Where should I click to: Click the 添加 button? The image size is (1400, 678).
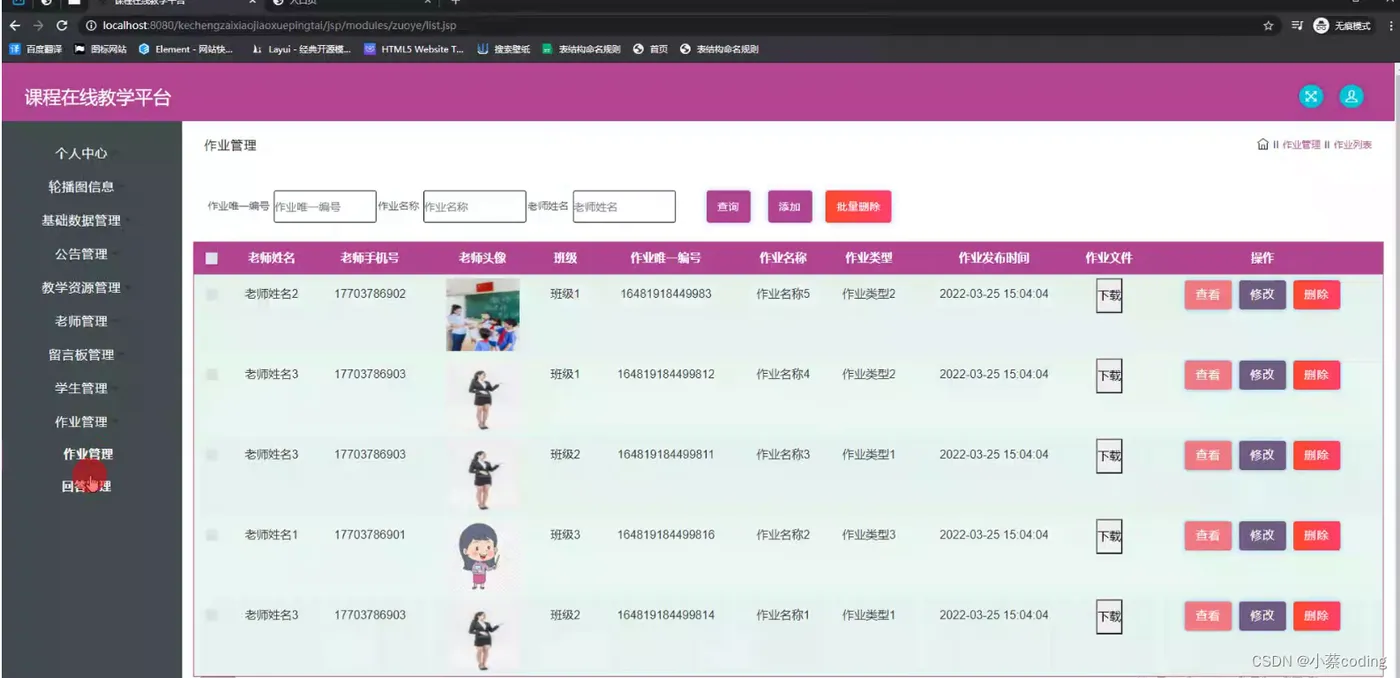click(x=790, y=207)
